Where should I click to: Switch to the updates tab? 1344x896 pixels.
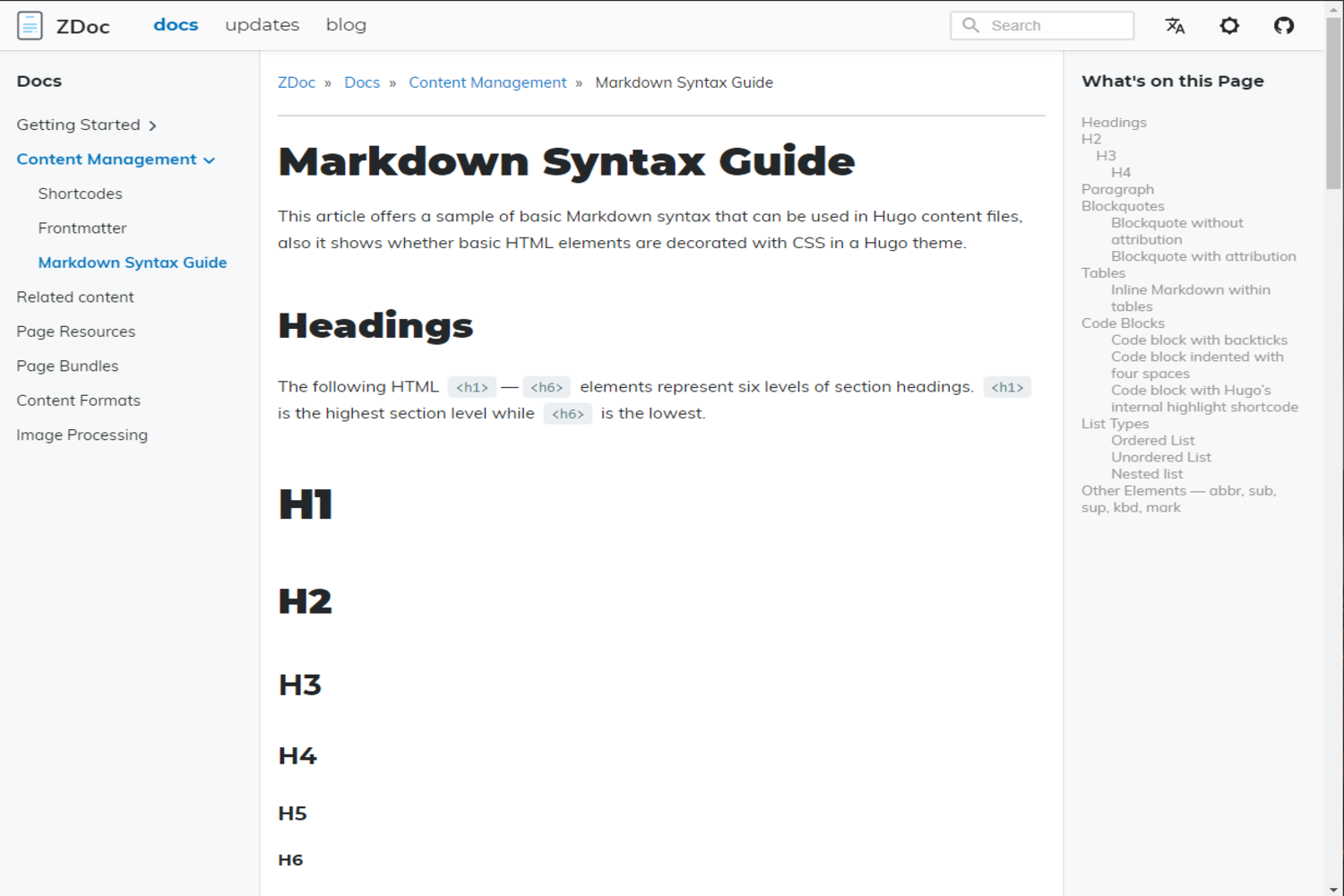[262, 24]
